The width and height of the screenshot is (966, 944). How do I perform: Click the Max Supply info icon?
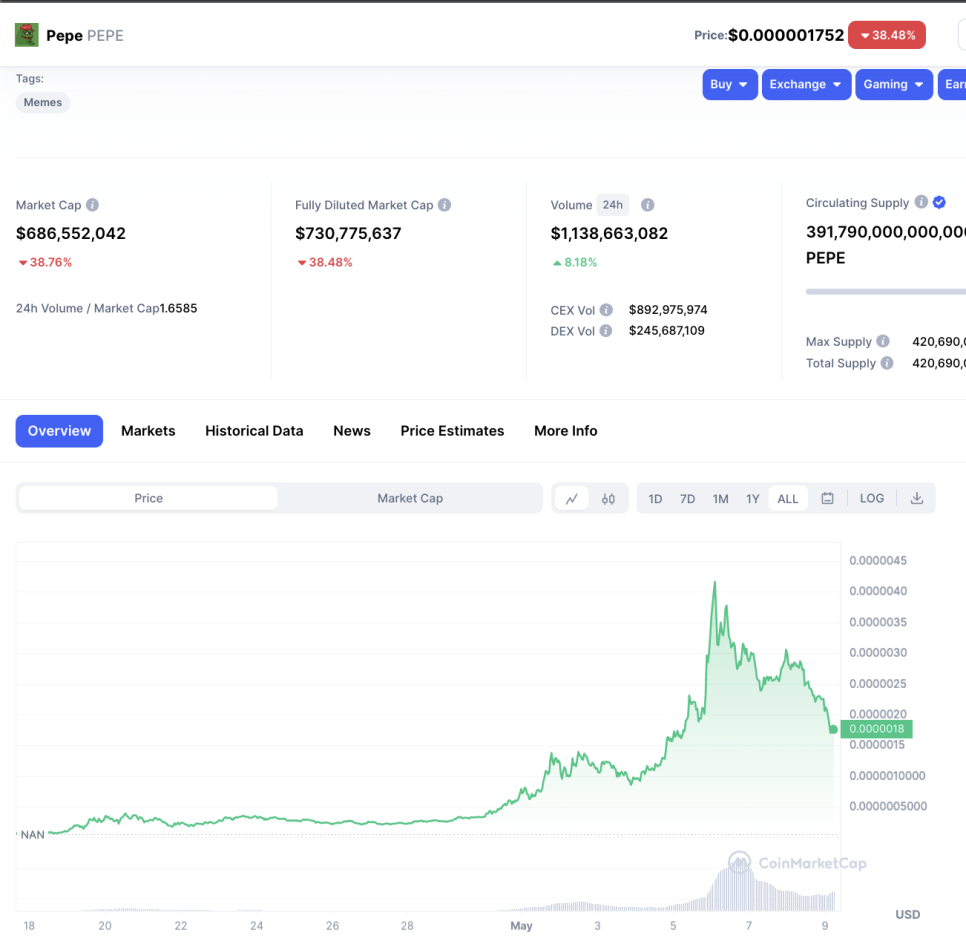tap(883, 341)
